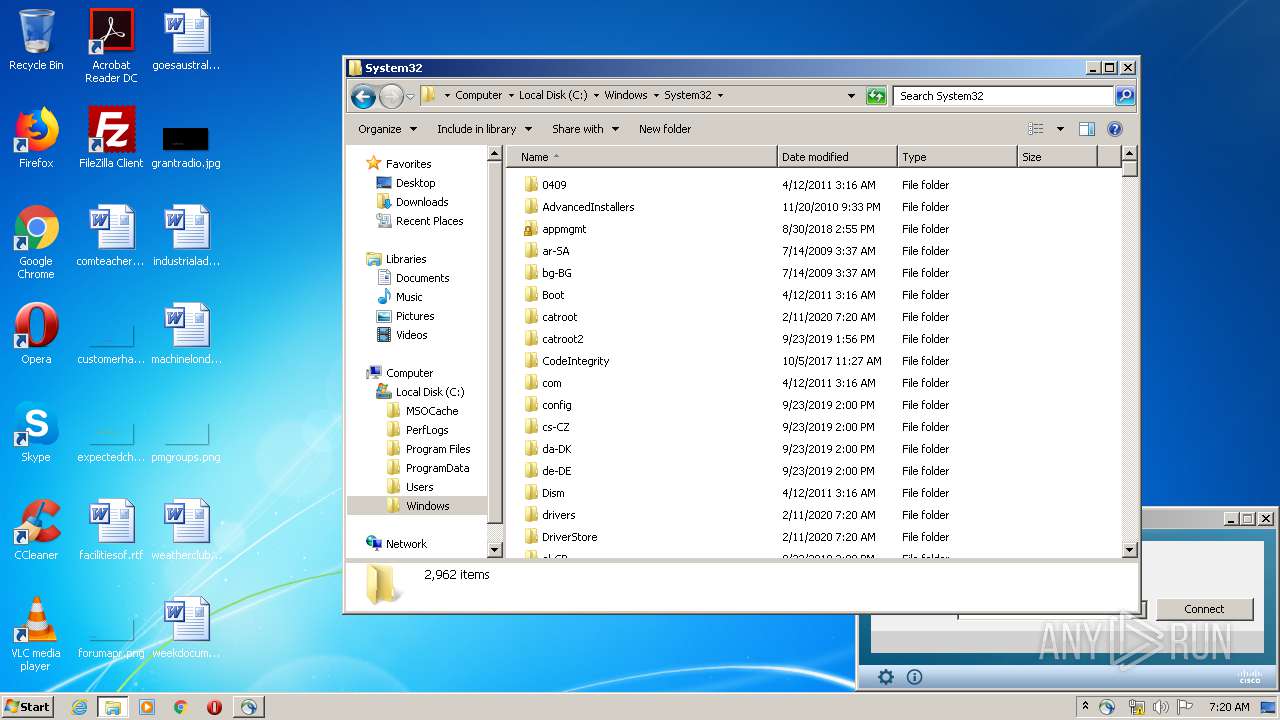Click info icon in Cisco window

(x=914, y=677)
